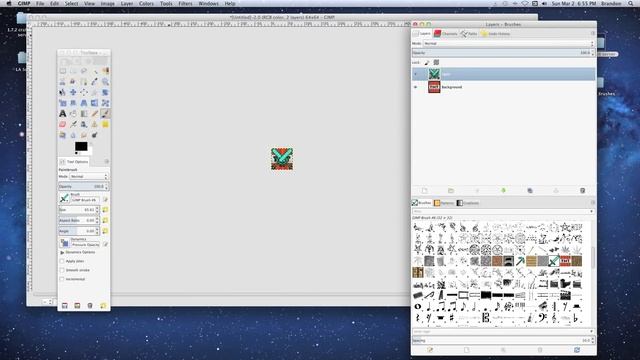Click the Dynamics preview button in Tool Options

(x=64, y=243)
